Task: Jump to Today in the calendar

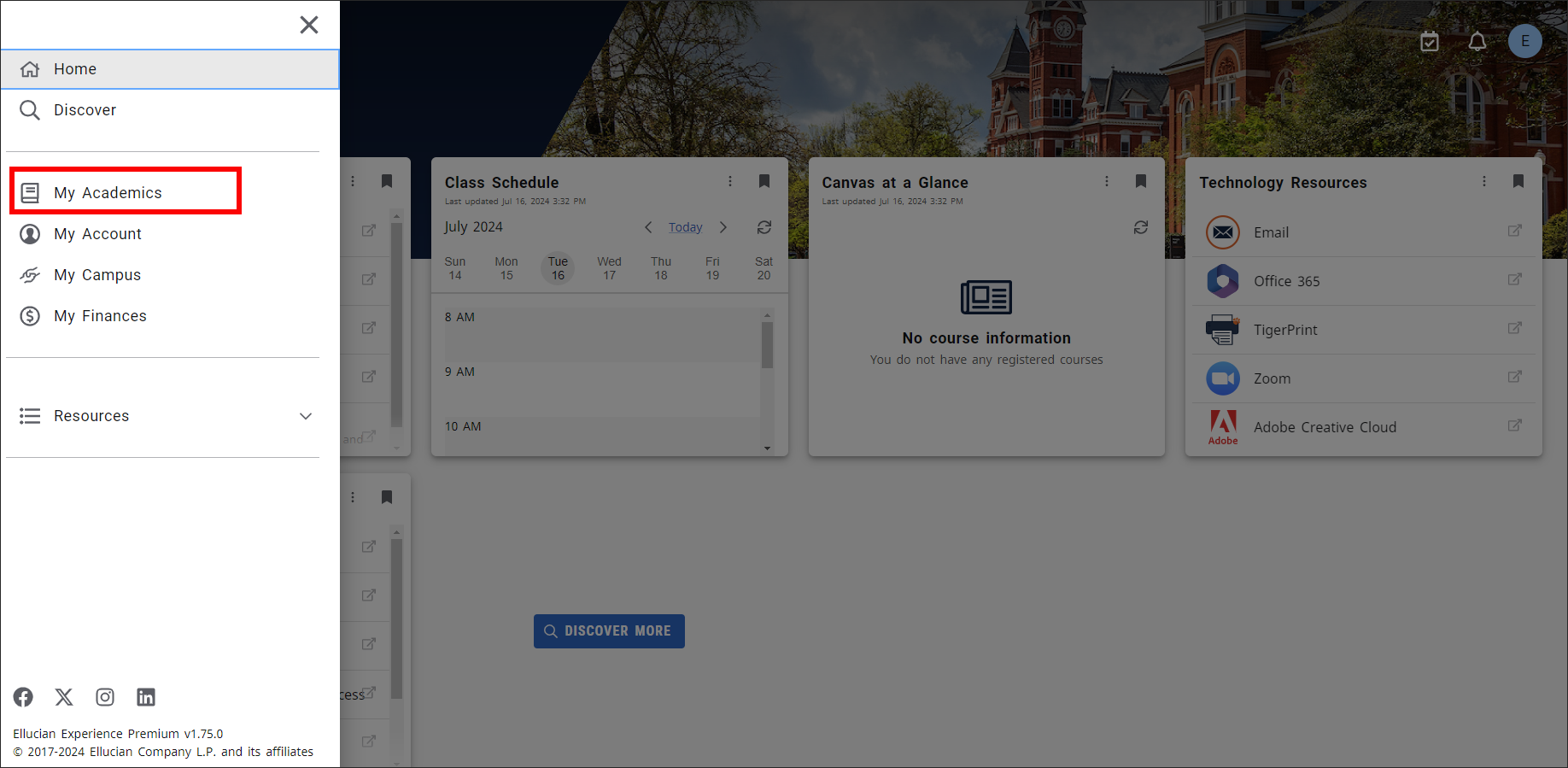Action: 685,227
